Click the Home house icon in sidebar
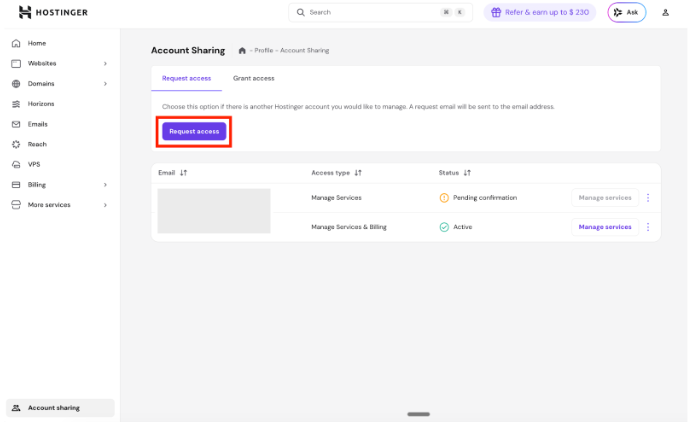 16,43
